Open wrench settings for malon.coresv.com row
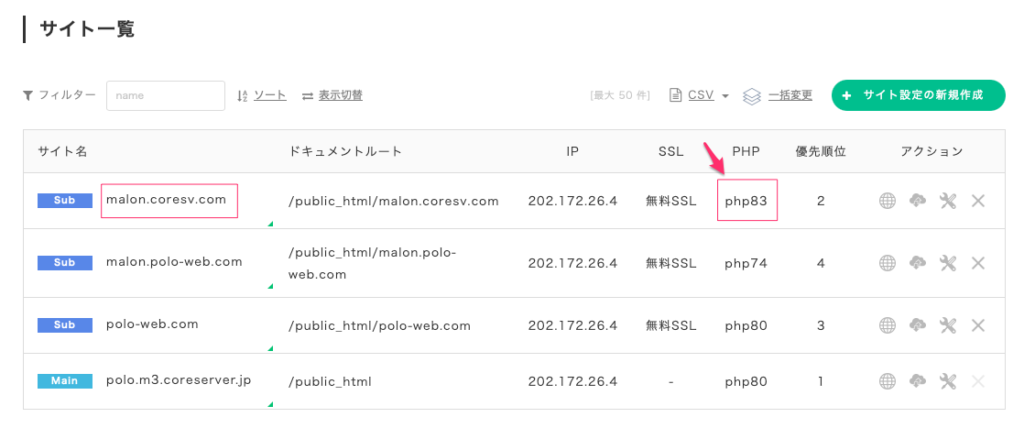The width and height of the screenshot is (1024, 428). (948, 201)
